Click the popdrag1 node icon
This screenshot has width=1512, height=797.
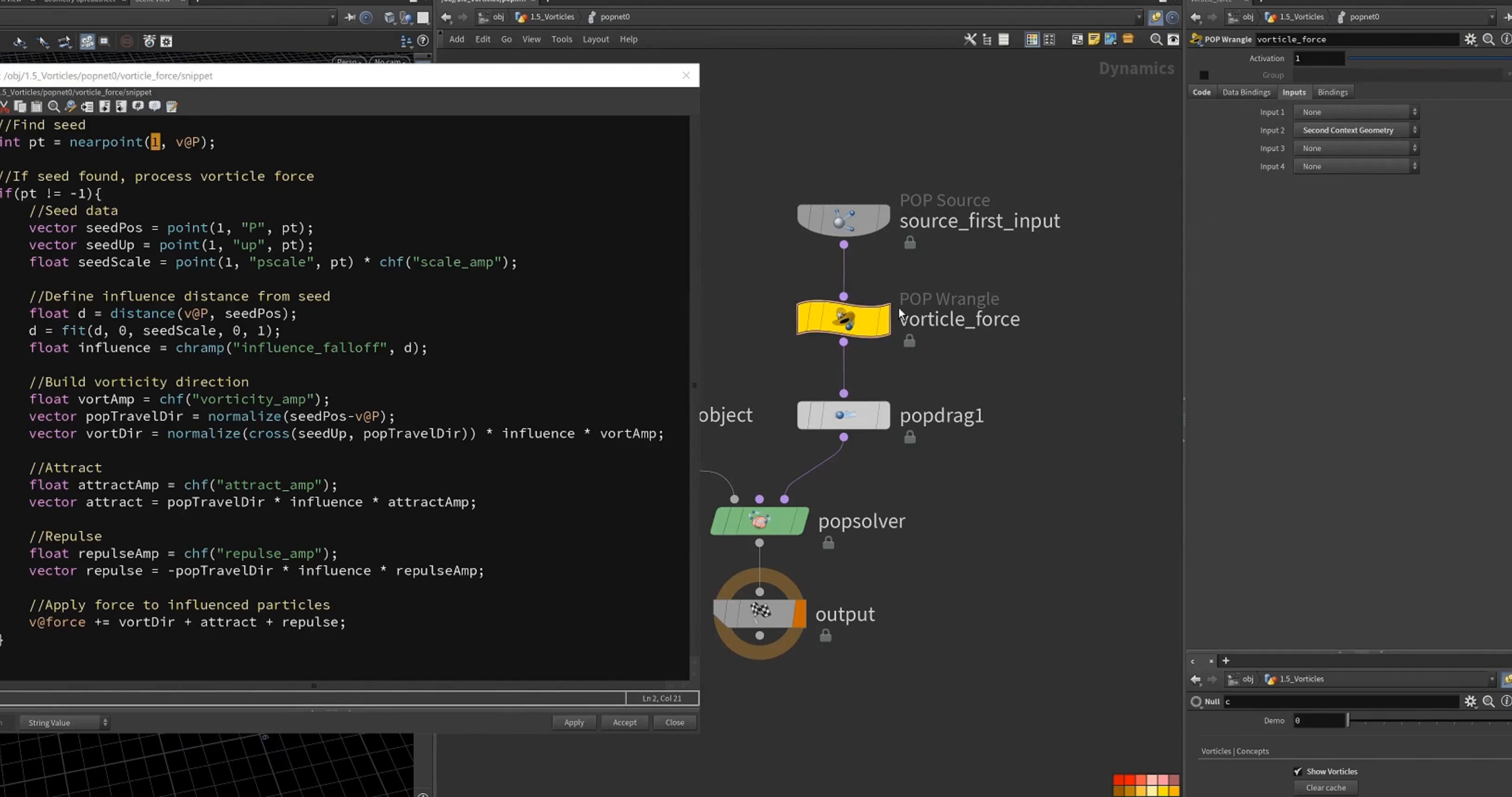[844, 415]
